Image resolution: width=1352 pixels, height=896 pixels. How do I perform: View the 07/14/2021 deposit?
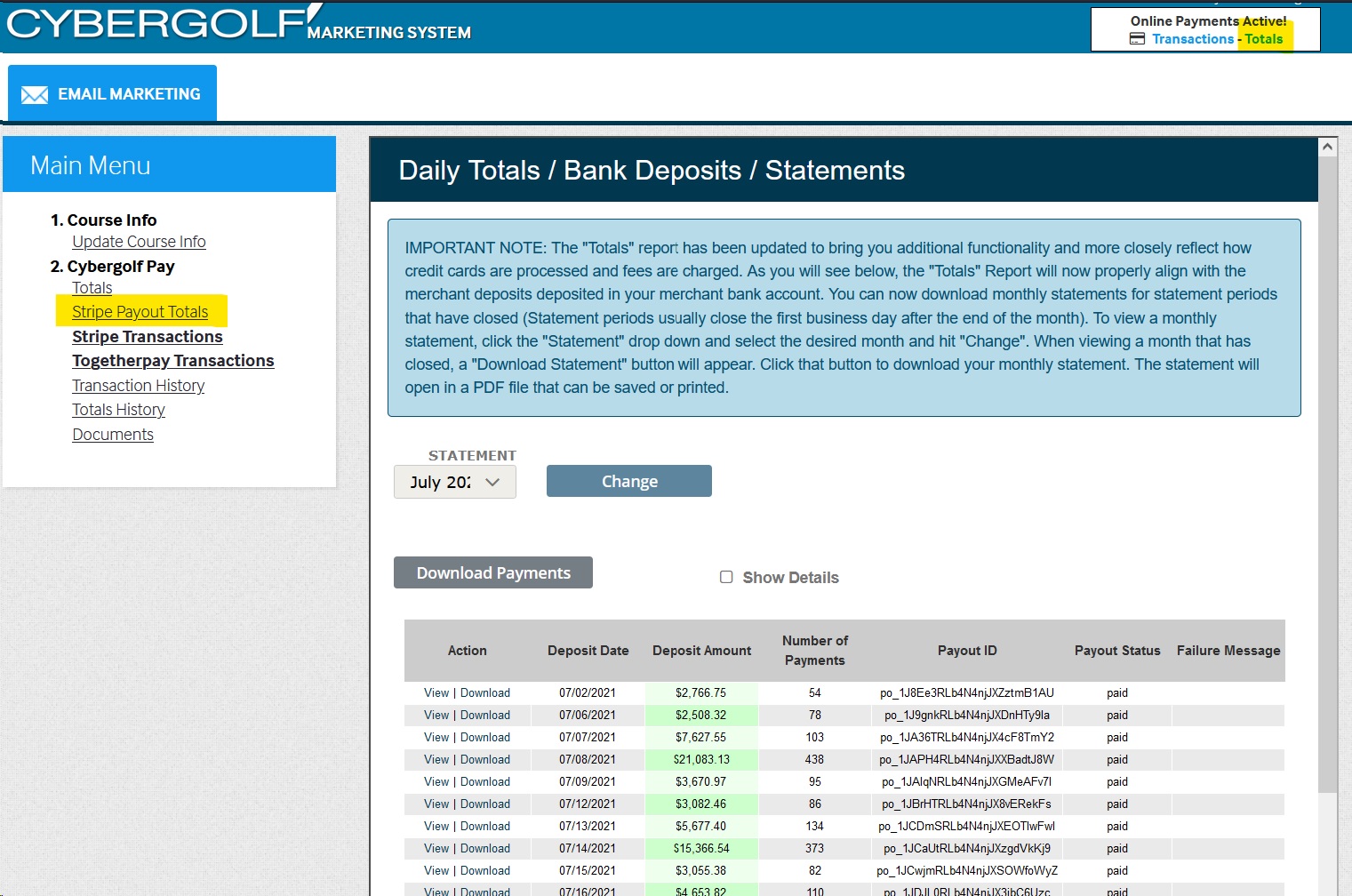(x=436, y=848)
